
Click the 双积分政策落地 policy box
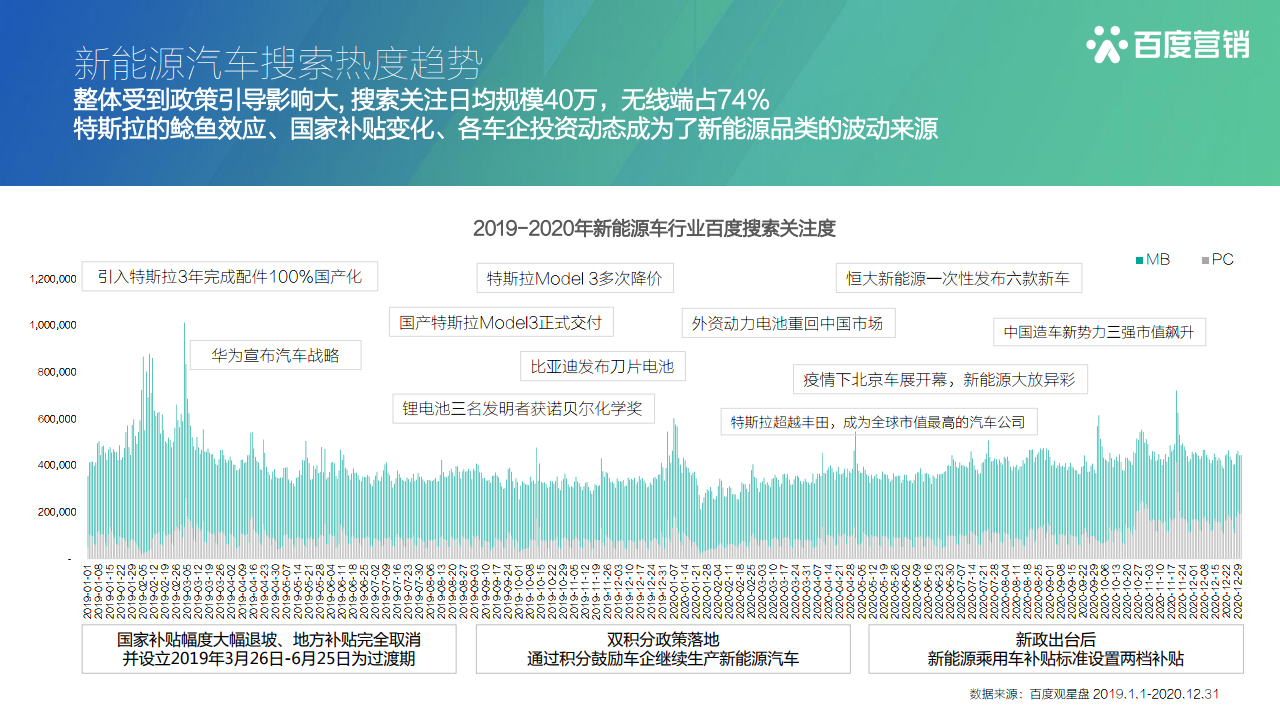(x=663, y=649)
